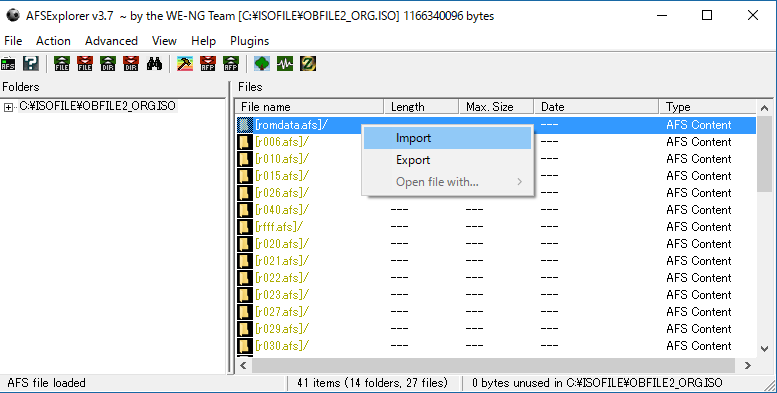Click the red AFP toolbar icon
This screenshot has height=393, width=777.
[208, 63]
